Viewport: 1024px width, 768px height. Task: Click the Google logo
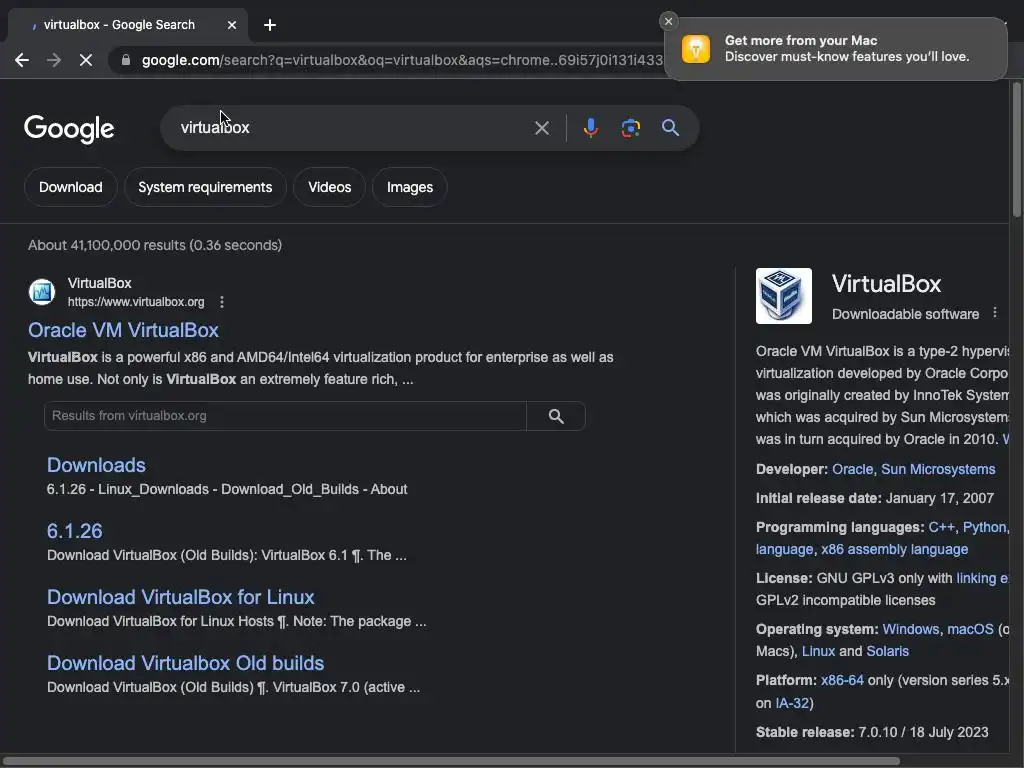[x=69, y=129]
